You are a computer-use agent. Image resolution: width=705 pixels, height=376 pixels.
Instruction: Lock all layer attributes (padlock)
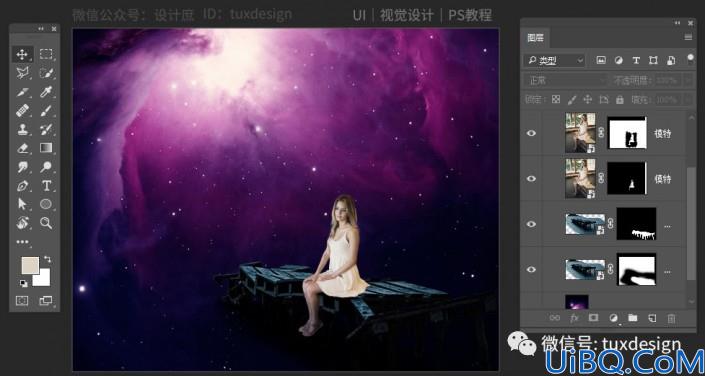(620, 99)
